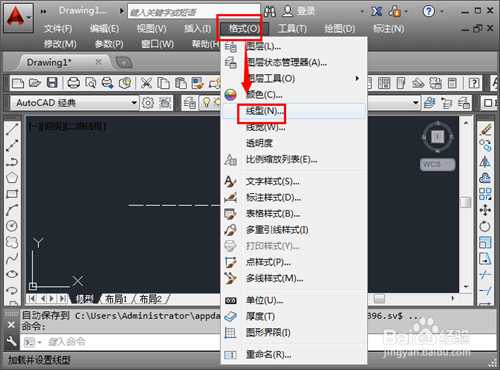
Task: Open the 修改(M) menu
Action: [60, 44]
